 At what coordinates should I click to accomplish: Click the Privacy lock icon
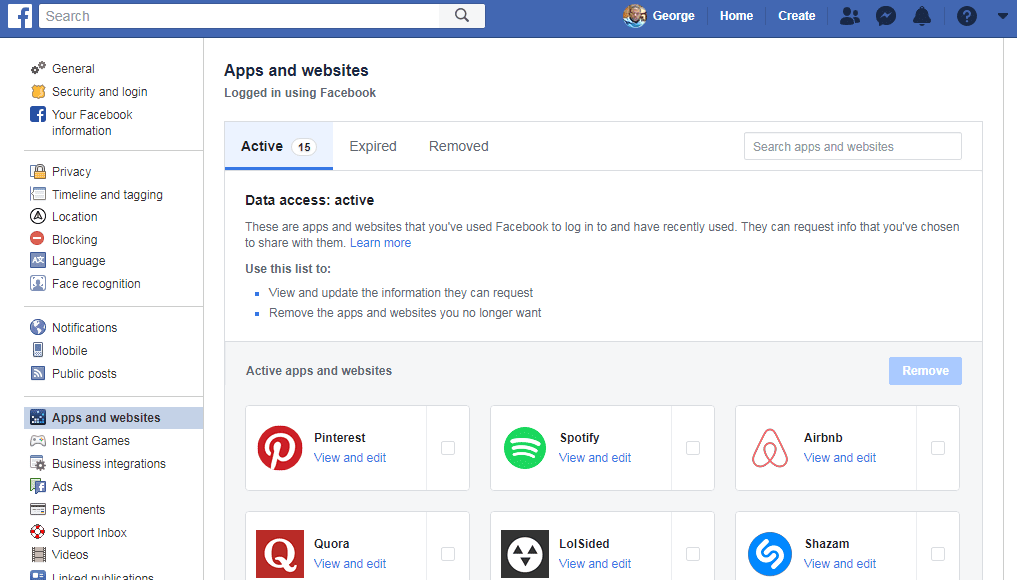(38, 171)
